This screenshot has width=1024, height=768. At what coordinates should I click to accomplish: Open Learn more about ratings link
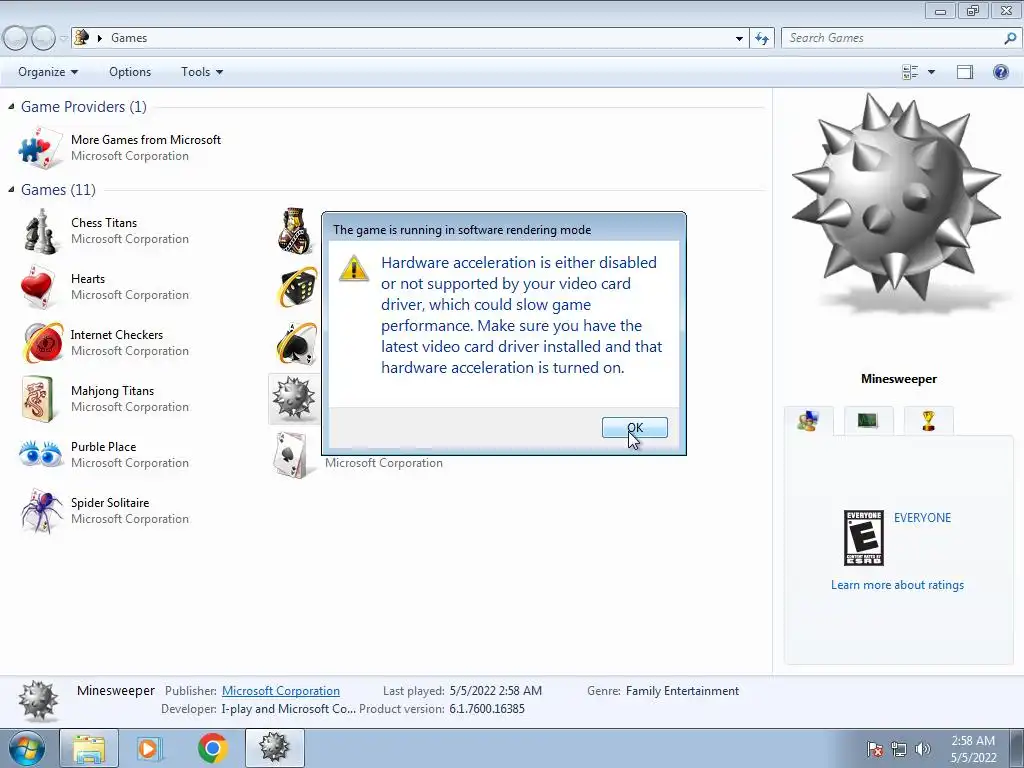897,585
